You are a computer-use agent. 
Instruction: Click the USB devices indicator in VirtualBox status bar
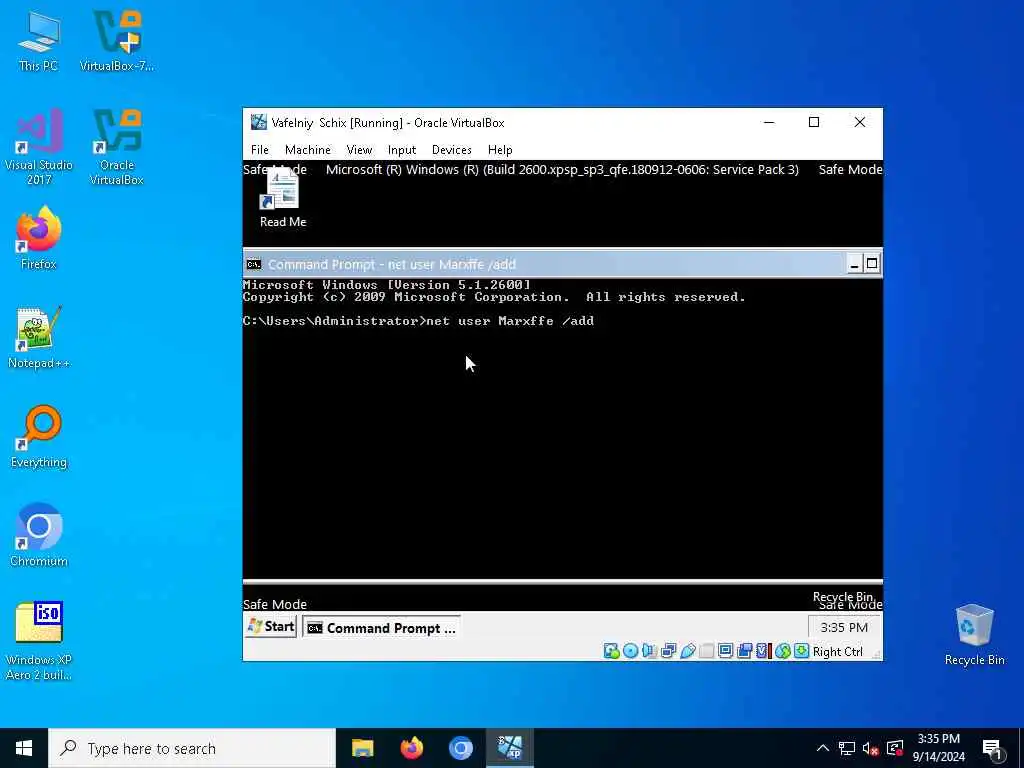[x=687, y=651]
